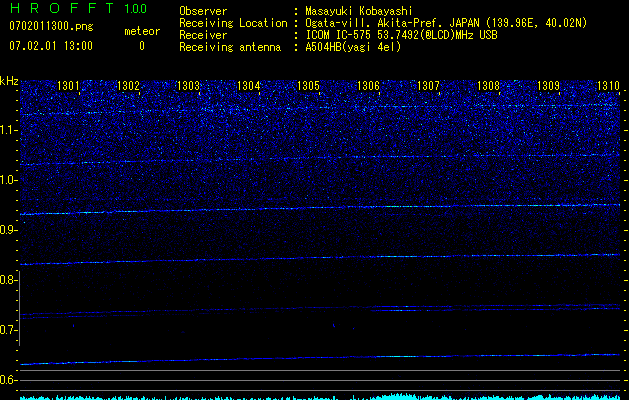Click the date stamp 07.02.01 13:00

point(51,46)
